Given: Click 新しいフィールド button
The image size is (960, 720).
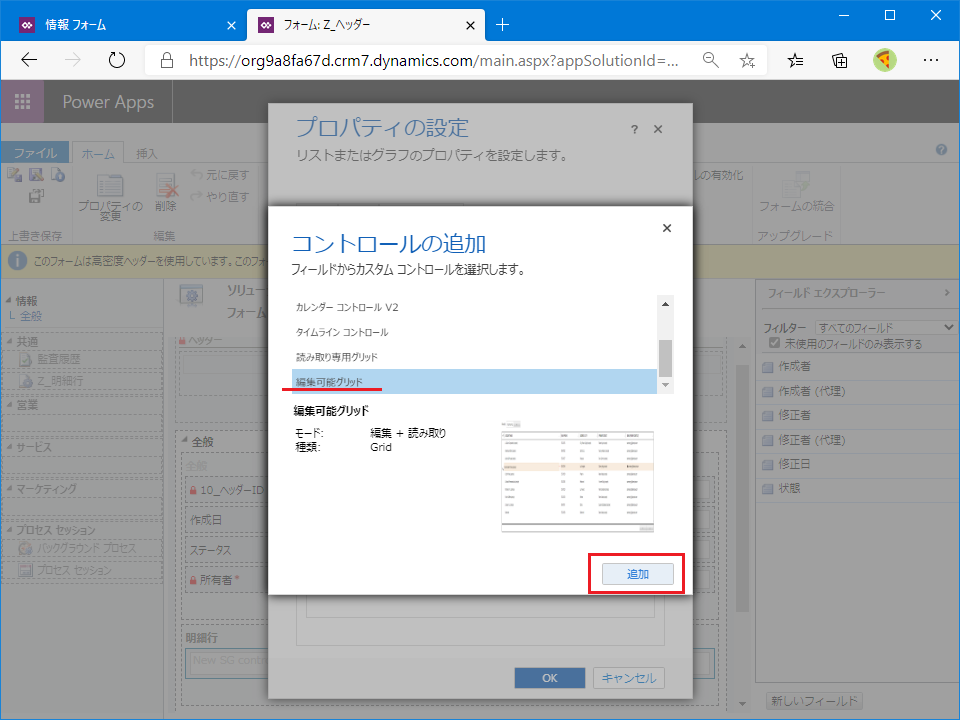Looking at the screenshot, I should 814,700.
